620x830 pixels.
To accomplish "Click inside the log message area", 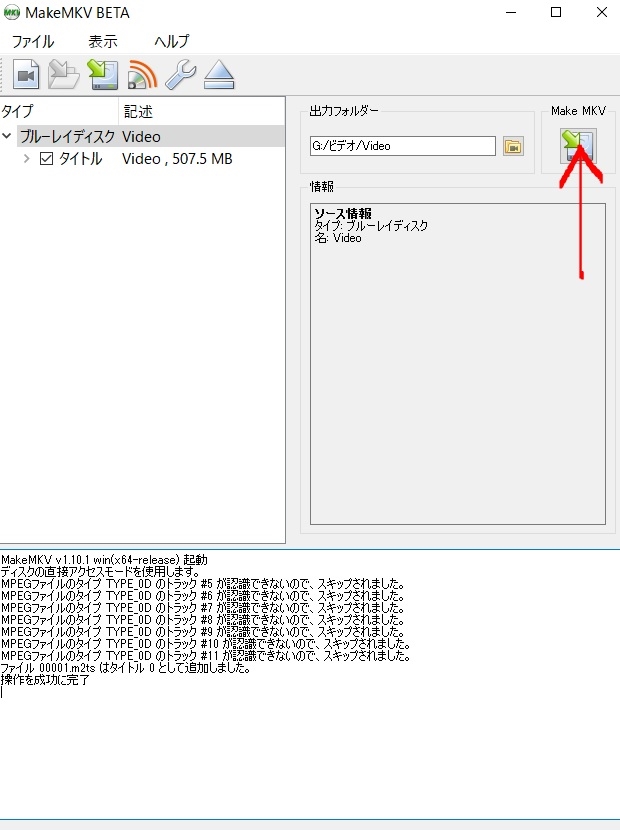I will [x=310, y=684].
